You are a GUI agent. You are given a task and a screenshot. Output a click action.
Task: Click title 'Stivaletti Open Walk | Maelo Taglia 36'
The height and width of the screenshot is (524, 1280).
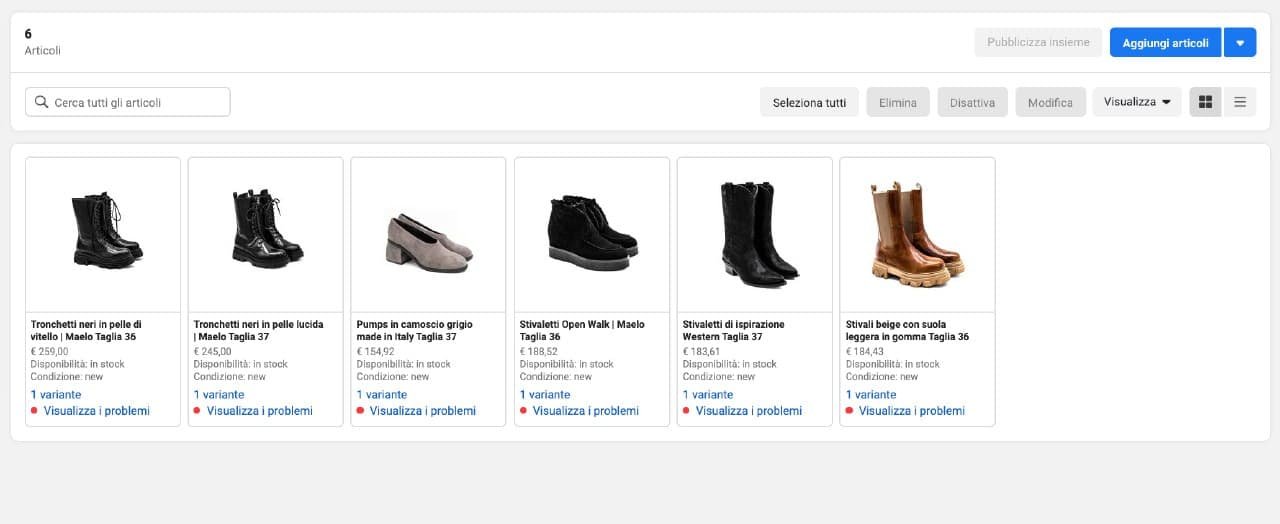(x=582, y=331)
